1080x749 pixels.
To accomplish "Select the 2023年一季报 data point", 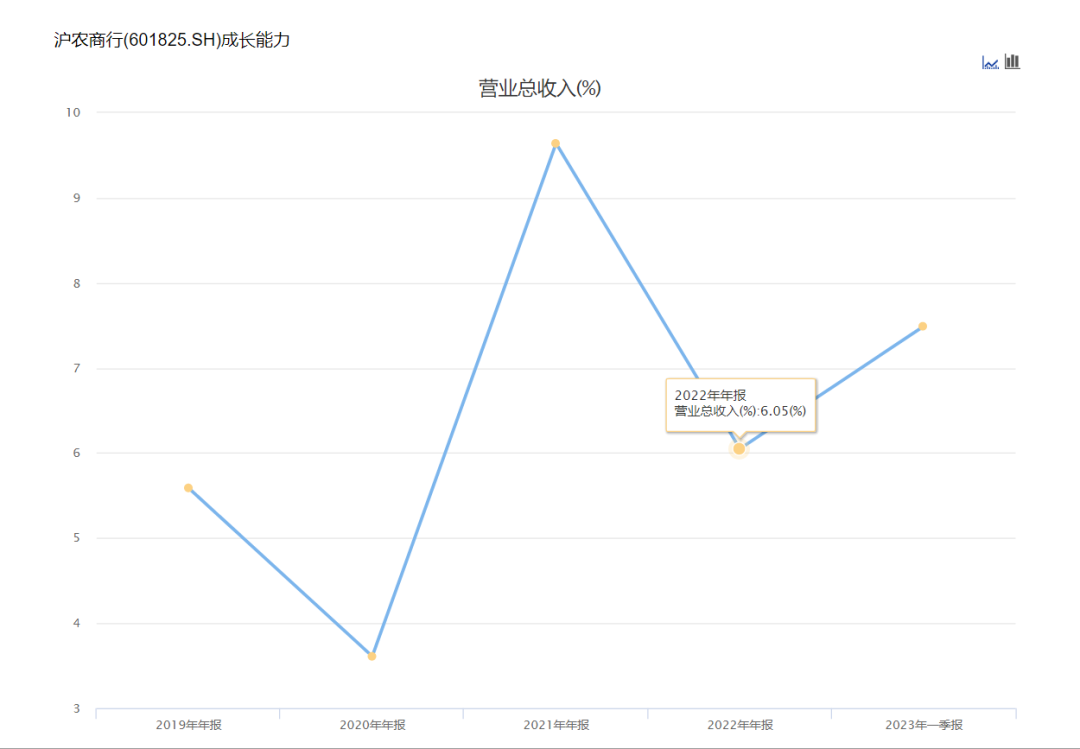I will point(923,326).
